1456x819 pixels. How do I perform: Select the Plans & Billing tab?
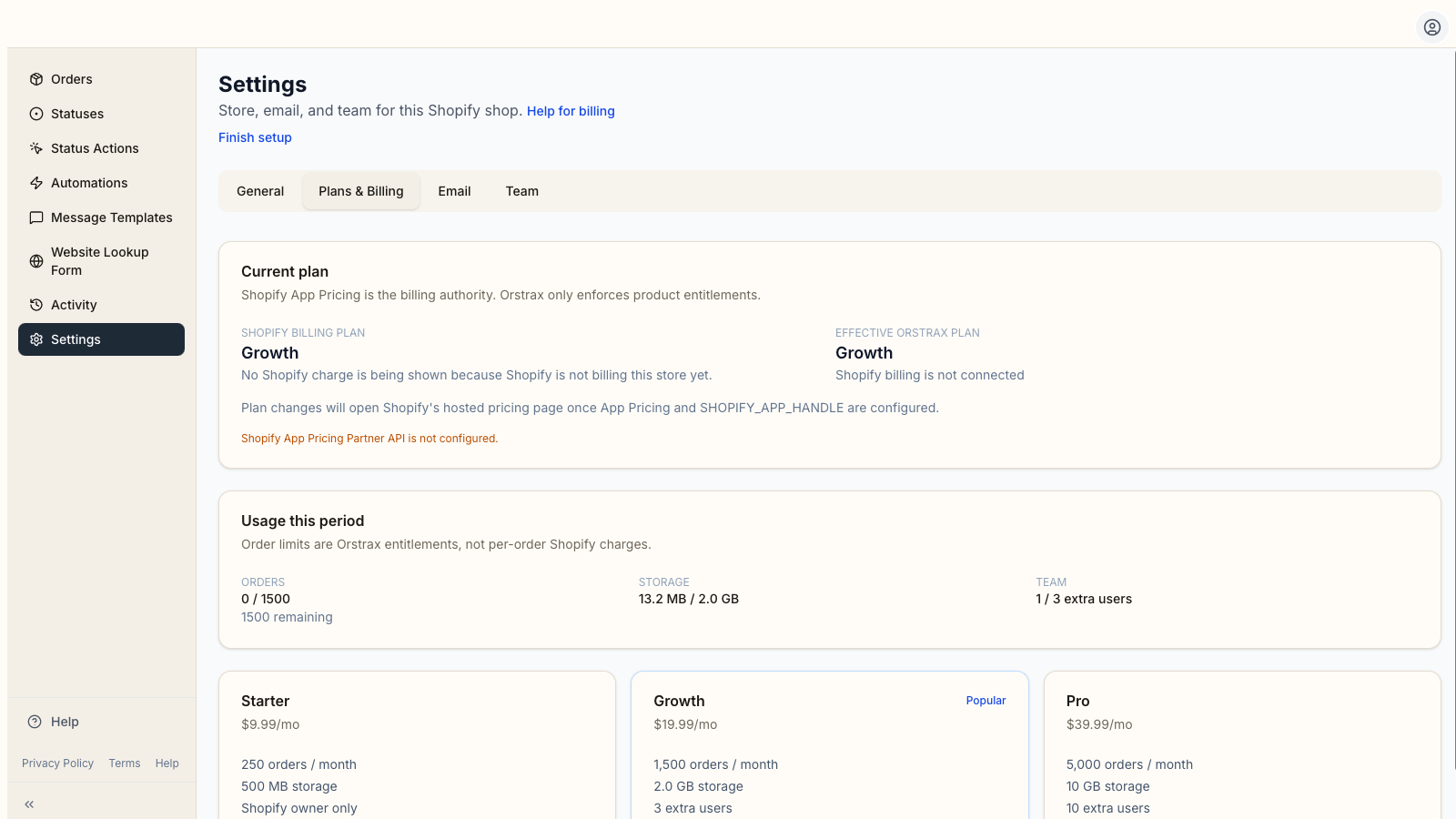pyautogui.click(x=361, y=191)
